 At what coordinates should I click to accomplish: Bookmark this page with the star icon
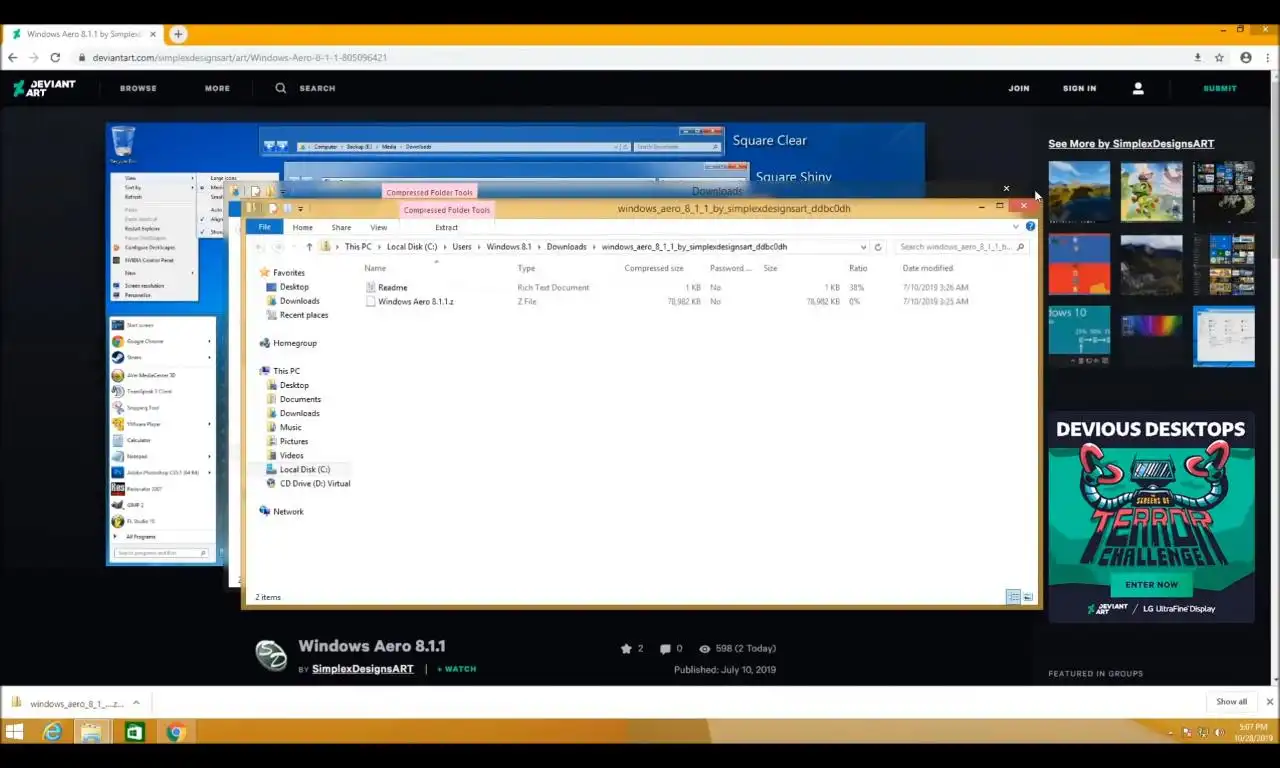click(x=1219, y=58)
